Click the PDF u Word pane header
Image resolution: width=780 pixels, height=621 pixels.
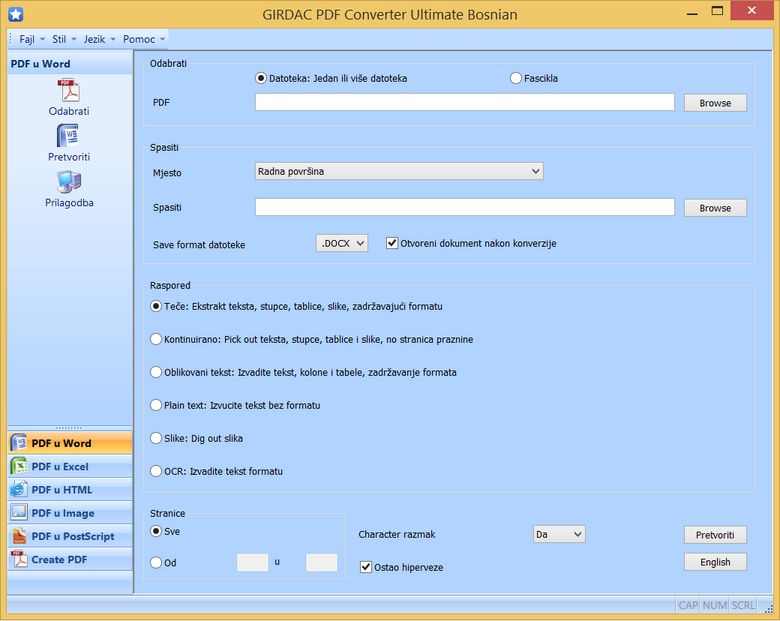click(x=70, y=64)
